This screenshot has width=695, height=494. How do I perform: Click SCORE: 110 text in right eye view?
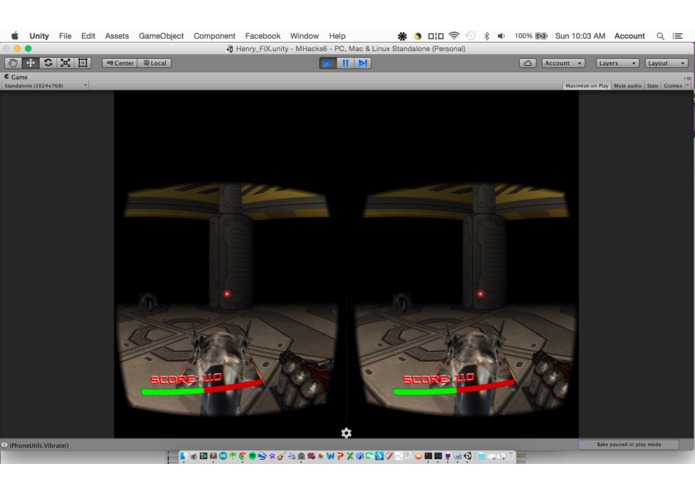tap(438, 379)
